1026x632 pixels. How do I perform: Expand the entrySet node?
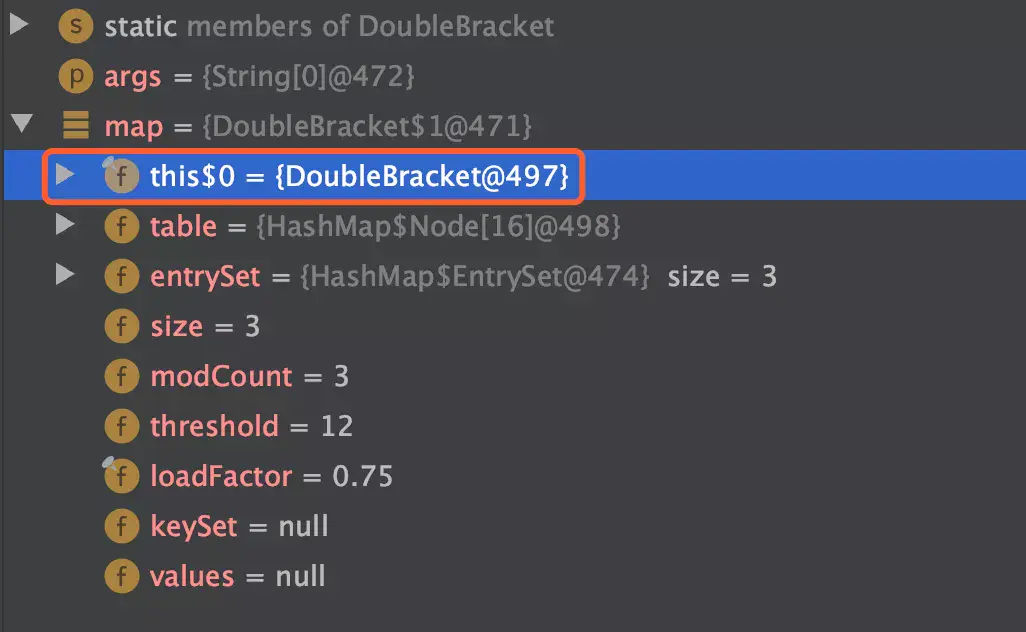point(65,276)
